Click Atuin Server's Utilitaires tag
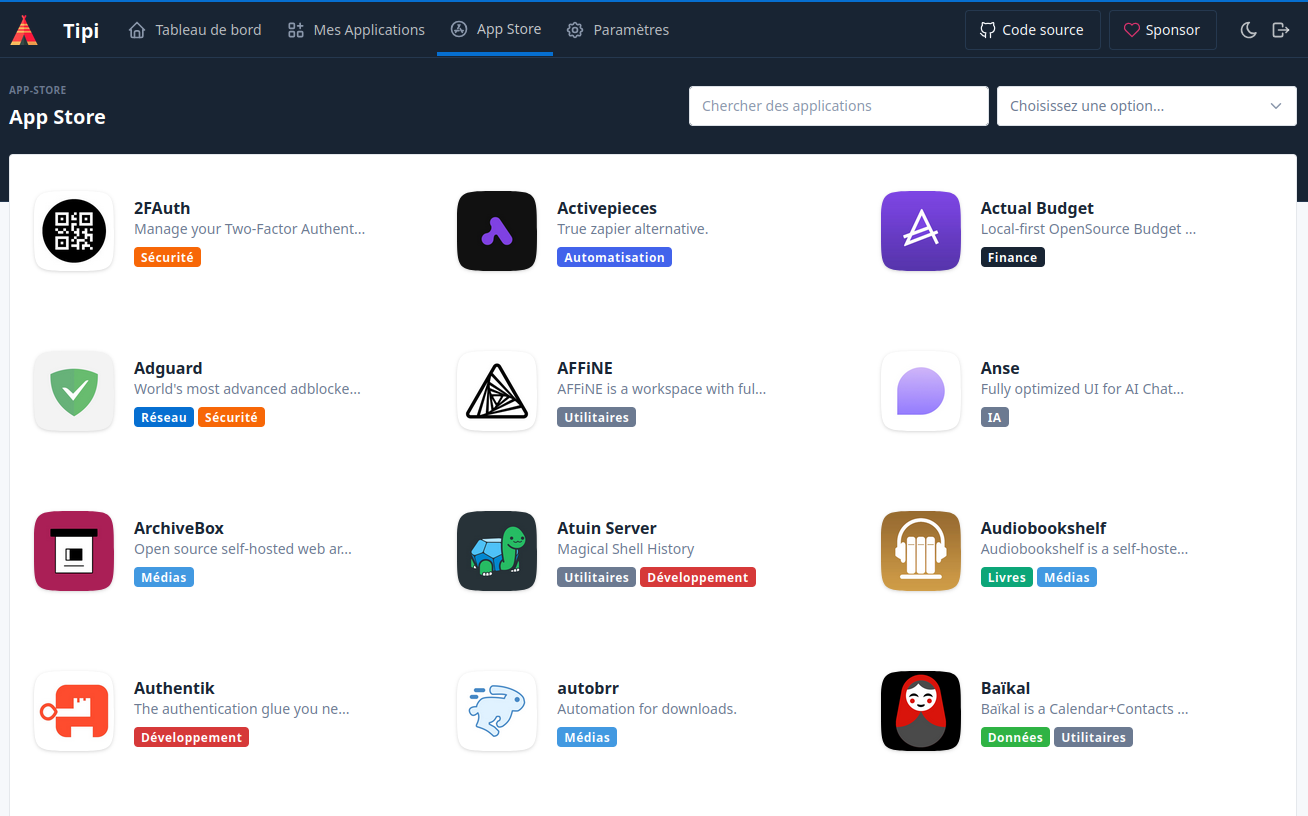This screenshot has height=816, width=1308. [596, 577]
